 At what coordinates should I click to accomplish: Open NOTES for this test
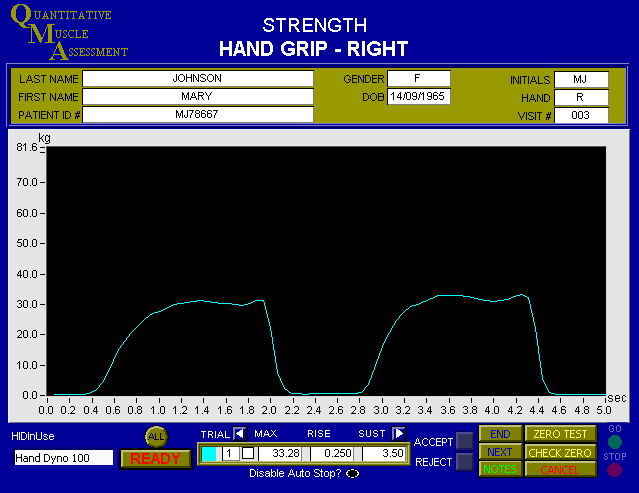[x=500, y=469]
